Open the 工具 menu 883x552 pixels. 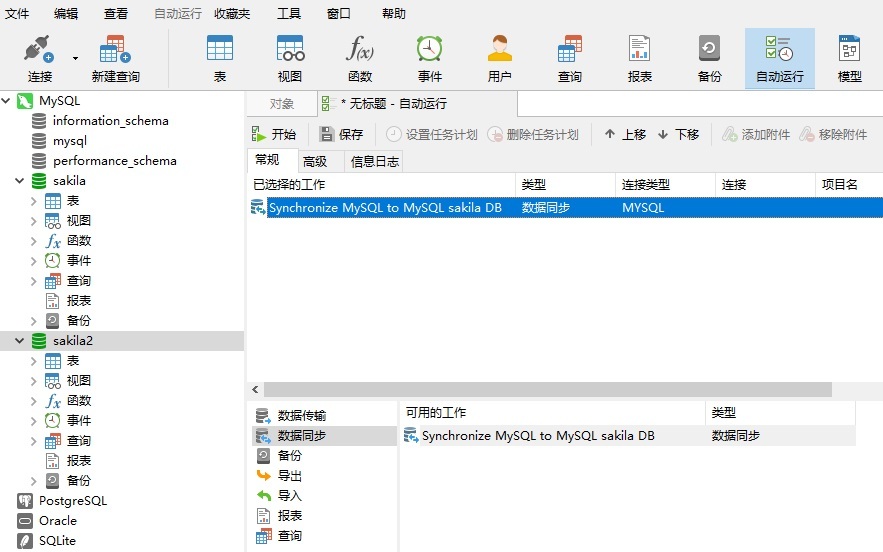point(288,14)
